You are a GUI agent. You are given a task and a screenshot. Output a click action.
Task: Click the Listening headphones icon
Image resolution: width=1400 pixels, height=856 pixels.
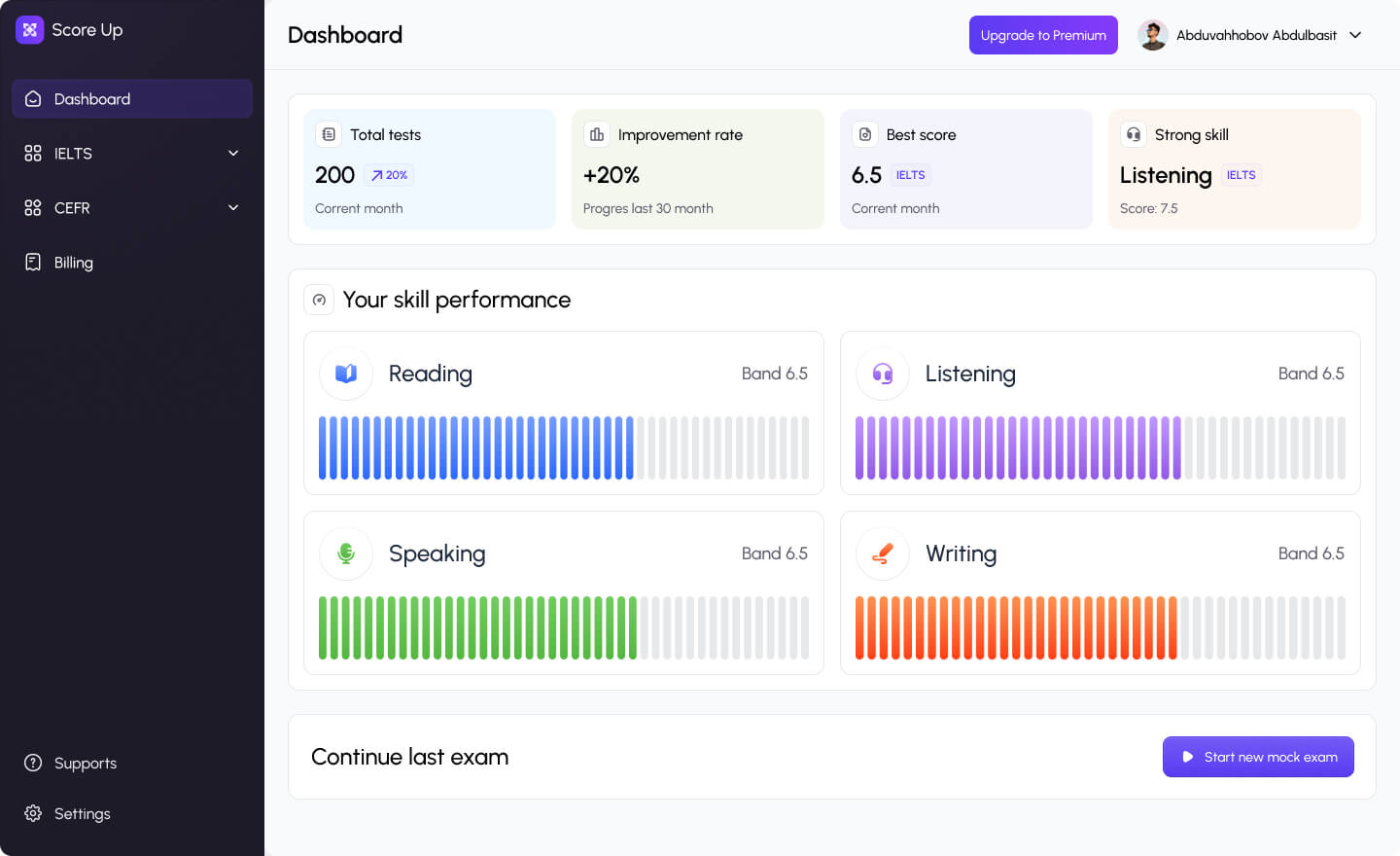click(883, 374)
